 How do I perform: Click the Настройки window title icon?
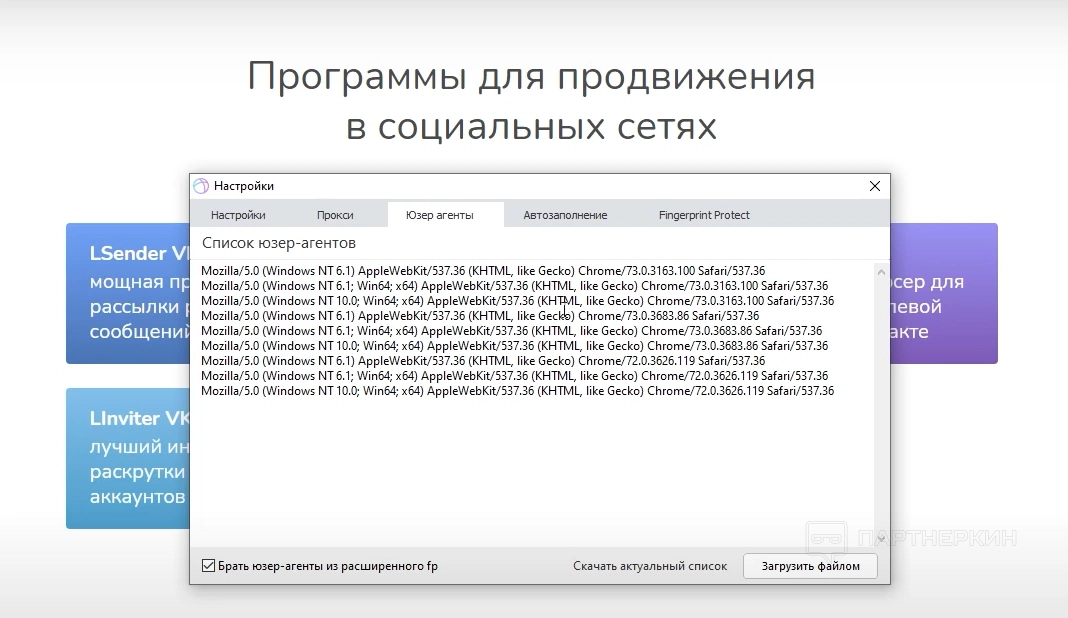pos(201,186)
